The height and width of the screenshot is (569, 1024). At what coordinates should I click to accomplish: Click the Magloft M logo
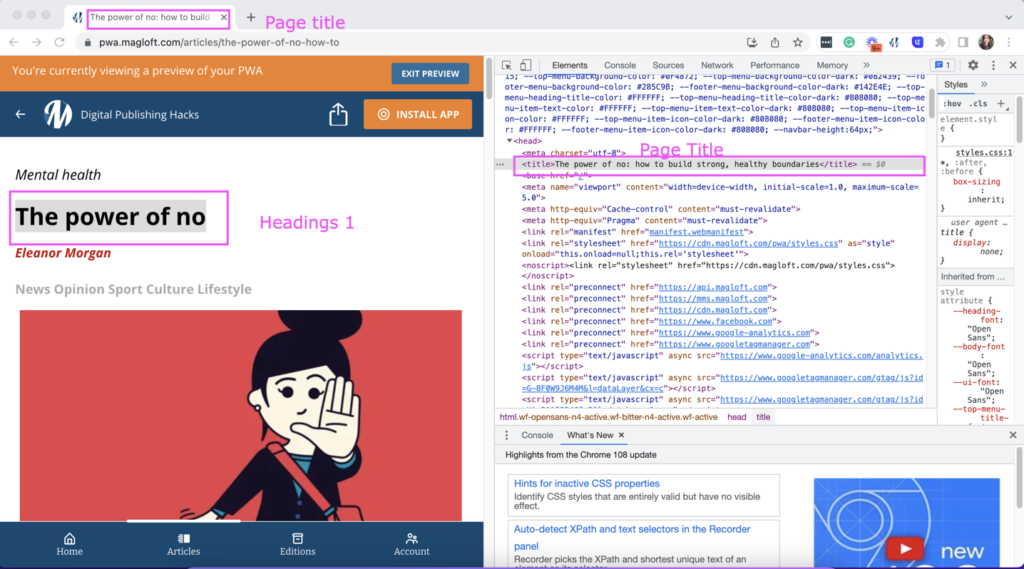(57, 114)
